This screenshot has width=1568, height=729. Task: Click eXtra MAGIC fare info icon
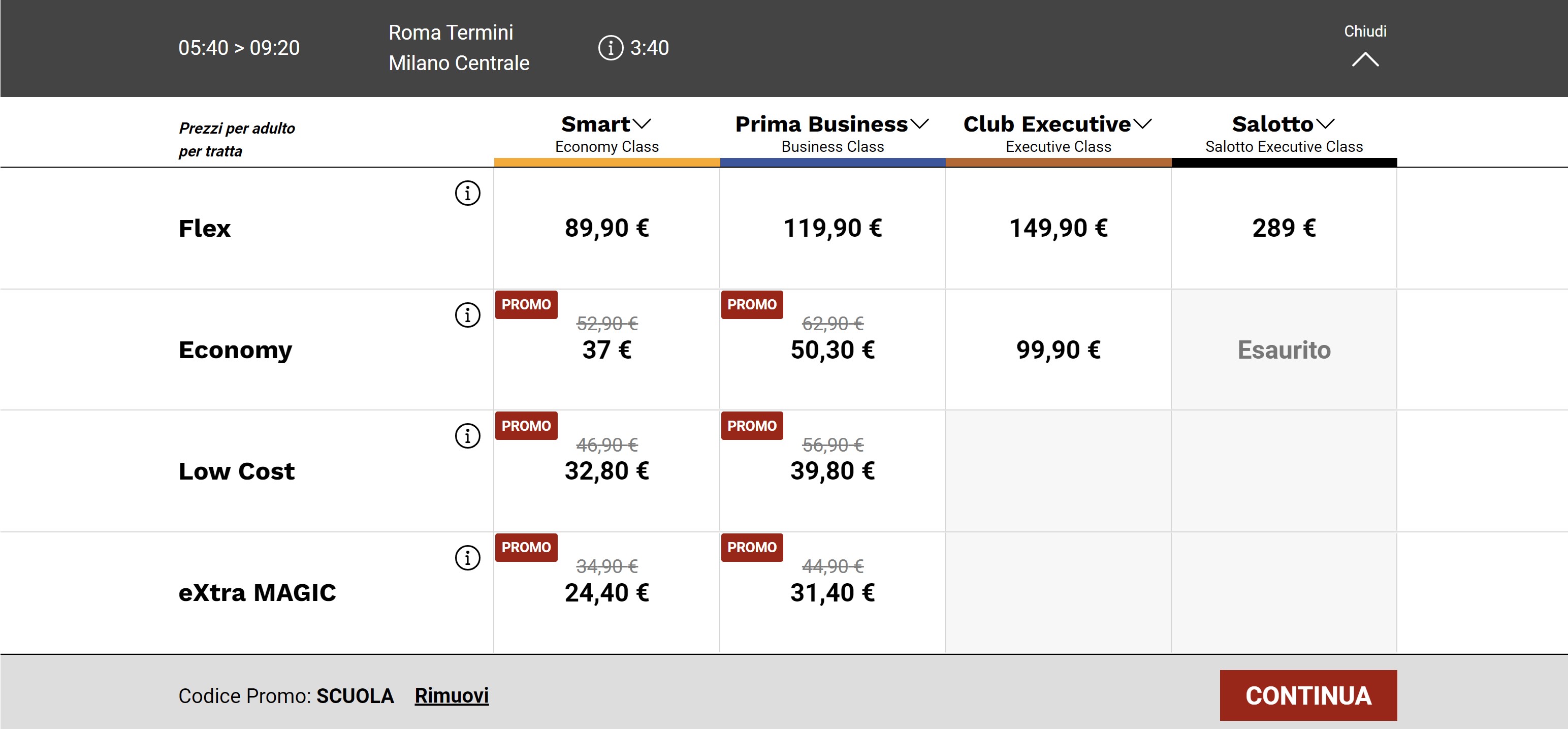[467, 557]
